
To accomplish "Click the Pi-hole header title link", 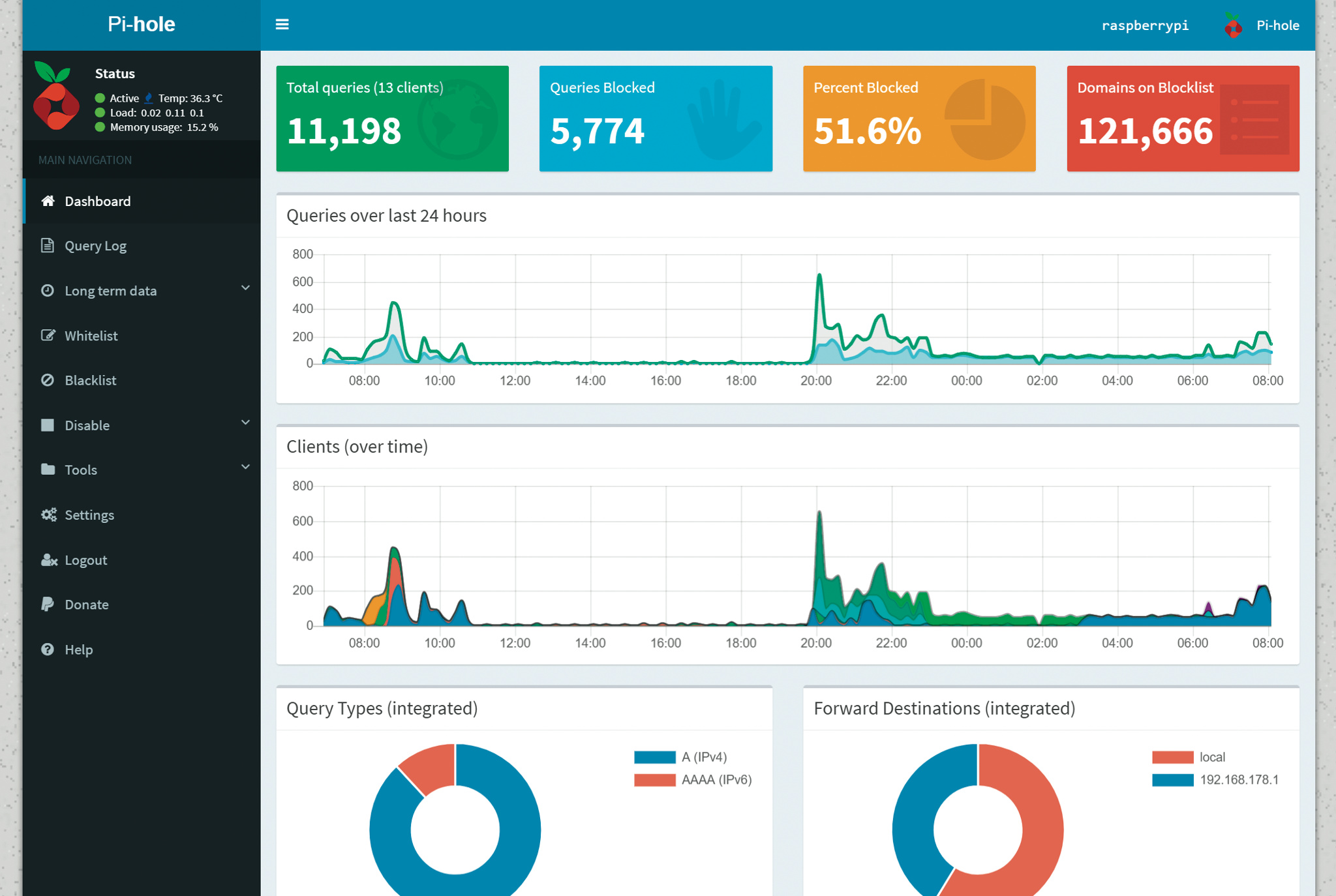I will click(x=141, y=25).
